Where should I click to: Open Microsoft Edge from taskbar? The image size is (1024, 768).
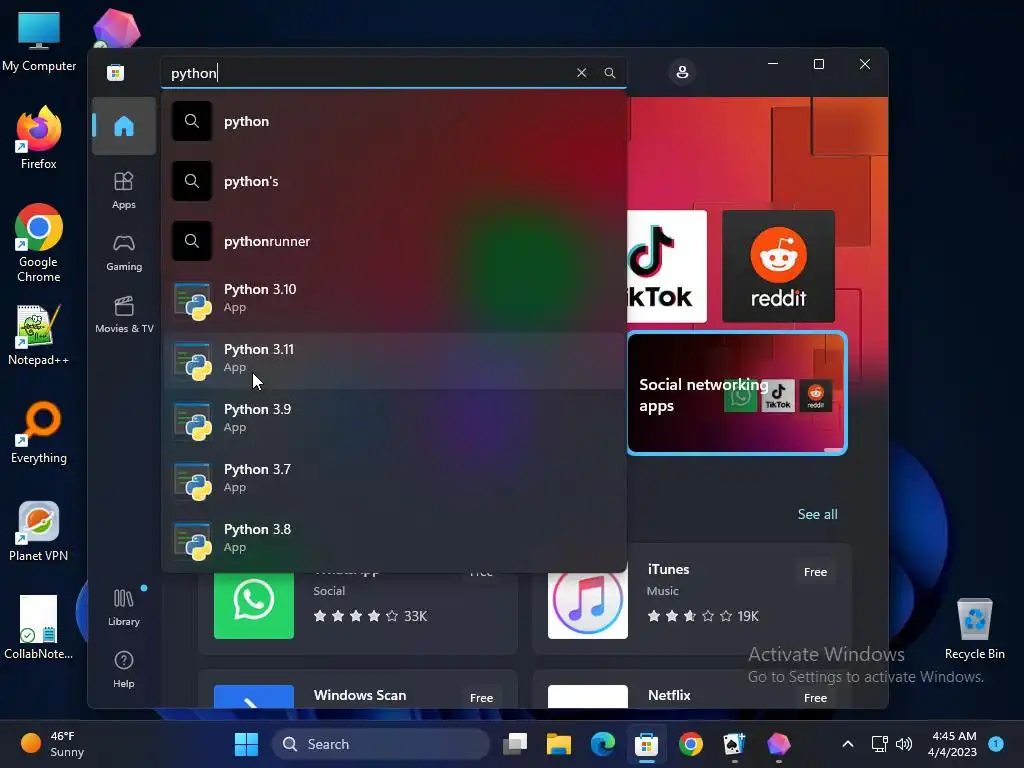603,744
